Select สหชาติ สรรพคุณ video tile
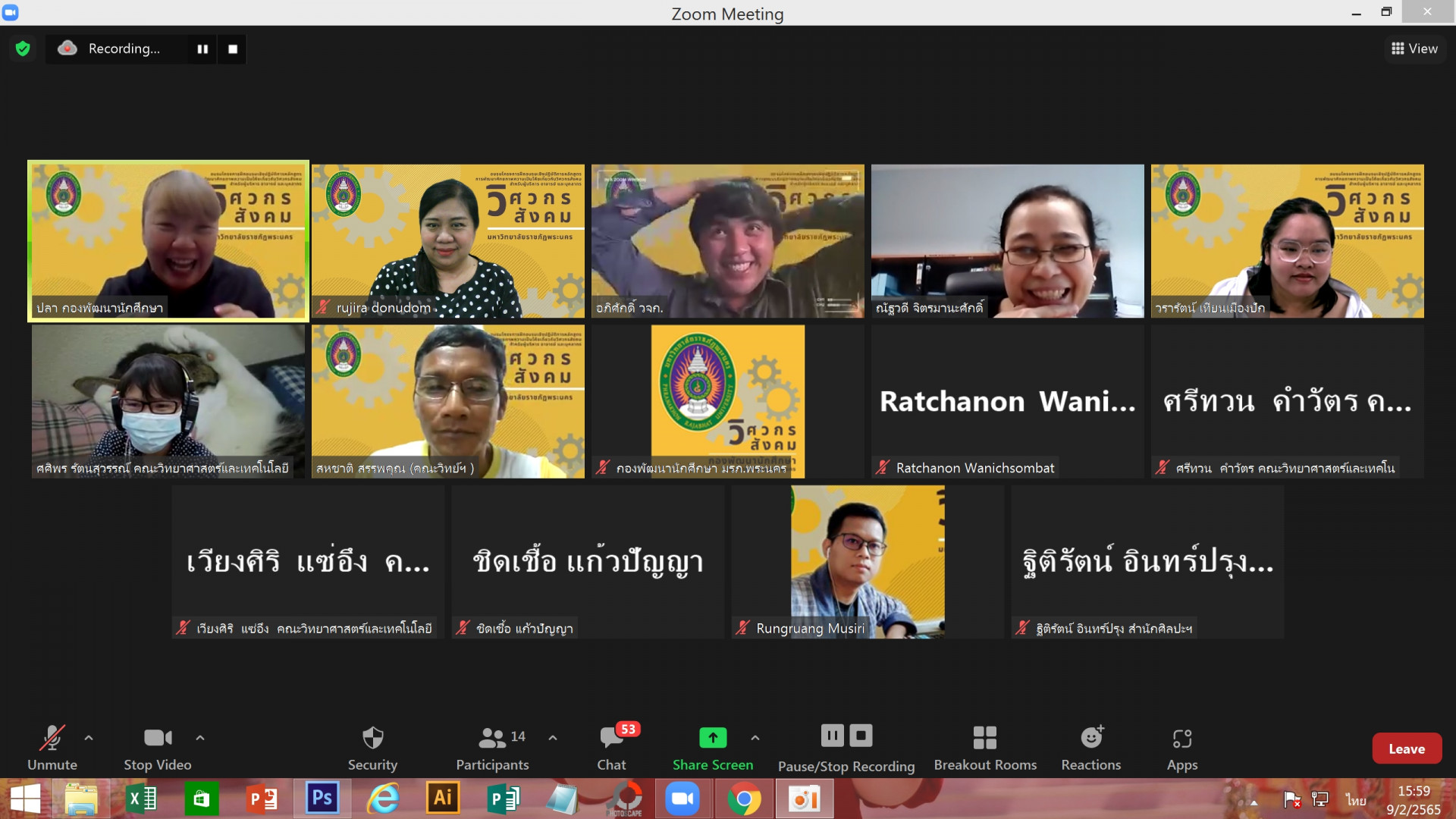 (x=448, y=401)
